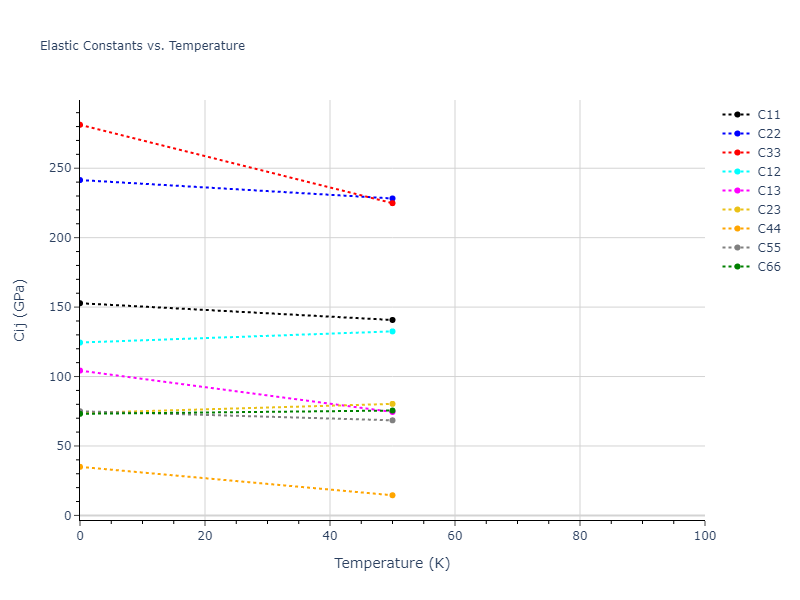This screenshot has width=800, height=600.
Task: Select the gray C55 marker at 50 K
Action: [x=392, y=420]
